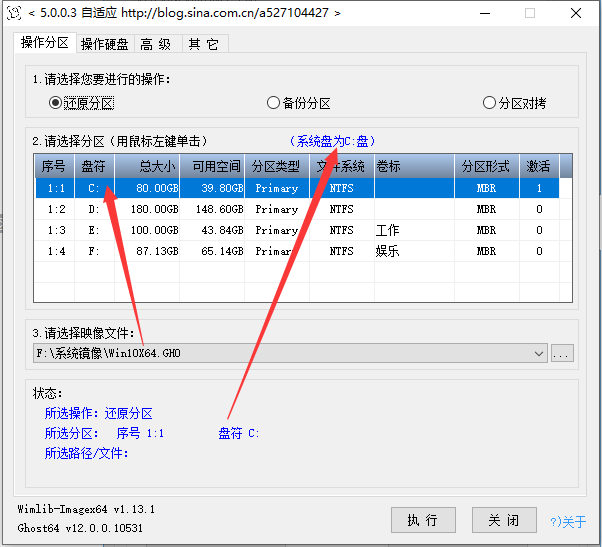Open the 高级 tab
Screen dimensions: 602x547
[x=155, y=44]
